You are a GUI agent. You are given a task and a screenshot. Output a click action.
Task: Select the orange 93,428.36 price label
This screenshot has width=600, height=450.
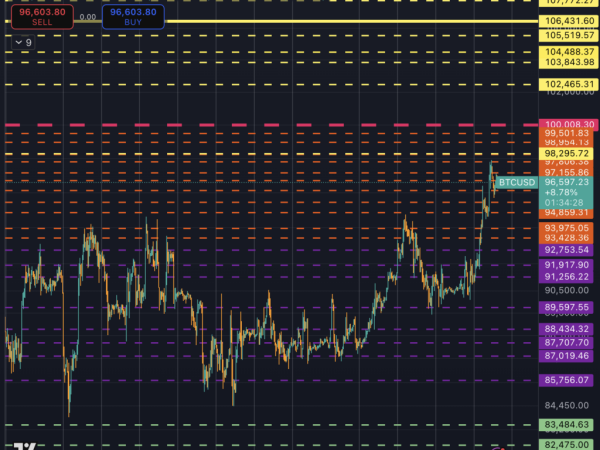coord(566,238)
